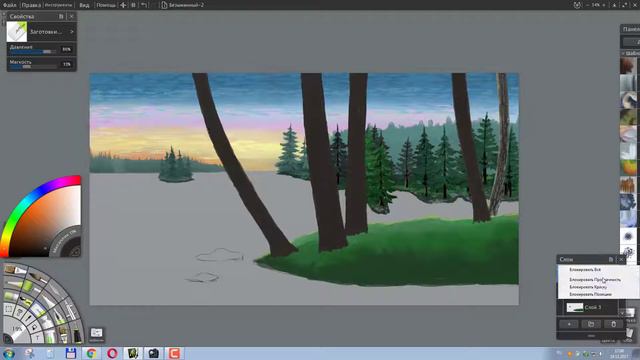Click the red Camtasia taskbar icon
Image resolution: width=640 pixels, height=360 pixels.
pyautogui.click(x=174, y=353)
